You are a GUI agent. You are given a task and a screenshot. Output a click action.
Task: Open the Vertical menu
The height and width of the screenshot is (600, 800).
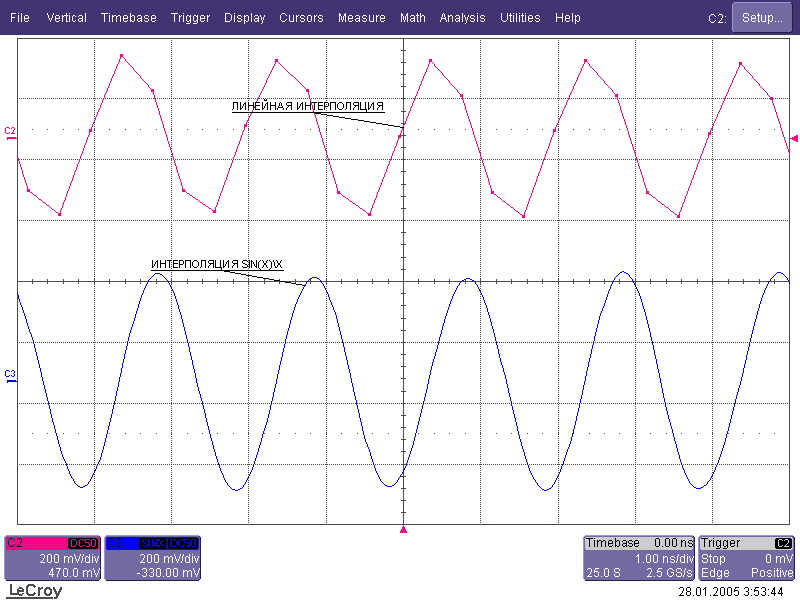tap(66, 18)
